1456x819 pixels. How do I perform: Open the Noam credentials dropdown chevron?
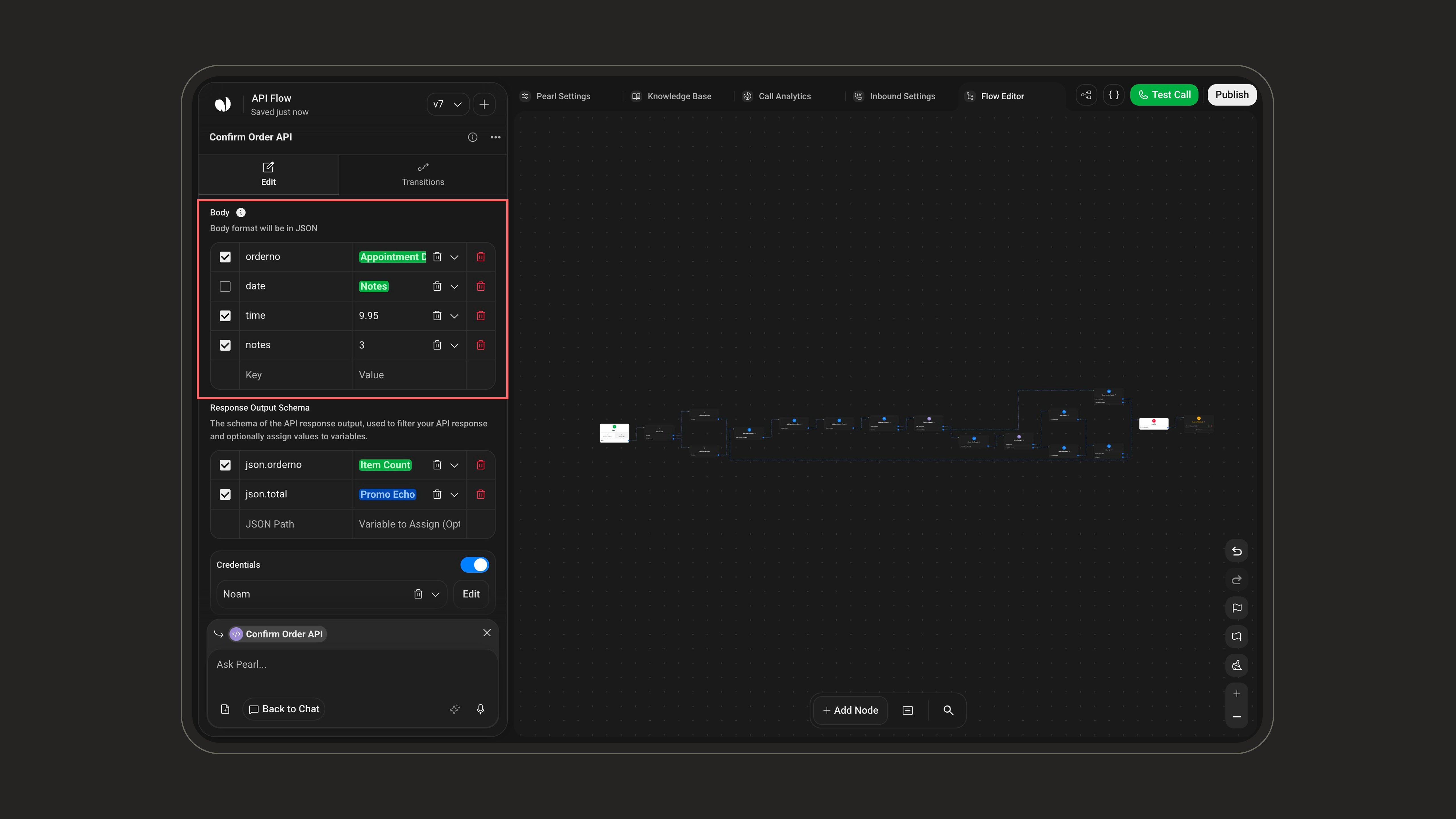tap(436, 594)
